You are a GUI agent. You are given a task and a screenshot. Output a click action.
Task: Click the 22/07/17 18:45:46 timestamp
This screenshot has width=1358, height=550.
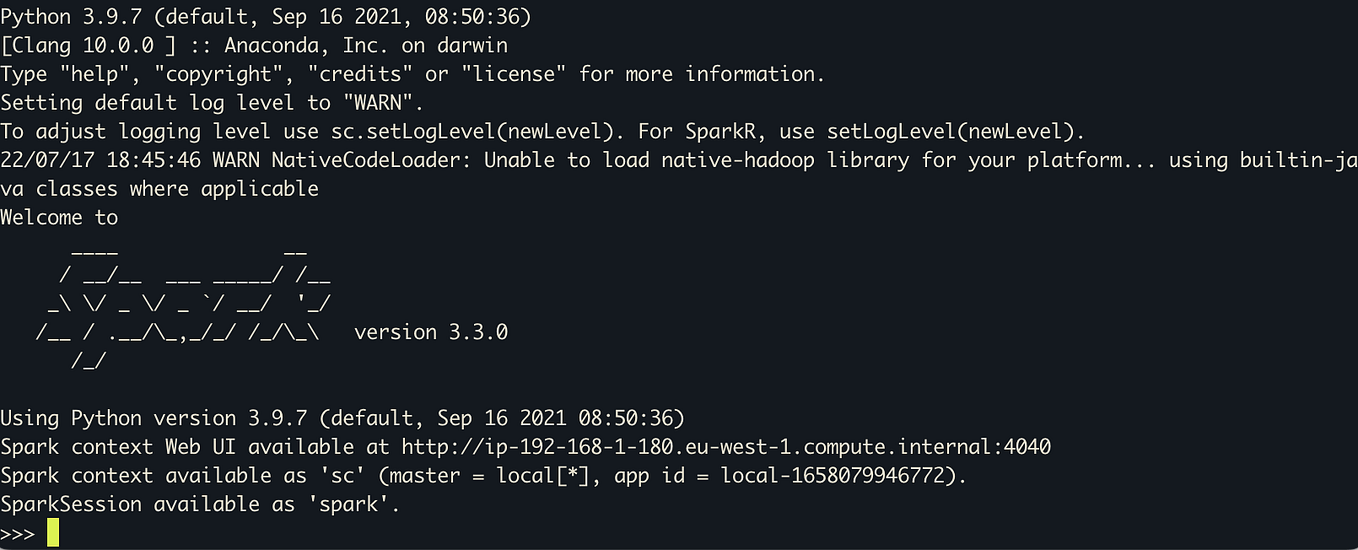pos(100,160)
